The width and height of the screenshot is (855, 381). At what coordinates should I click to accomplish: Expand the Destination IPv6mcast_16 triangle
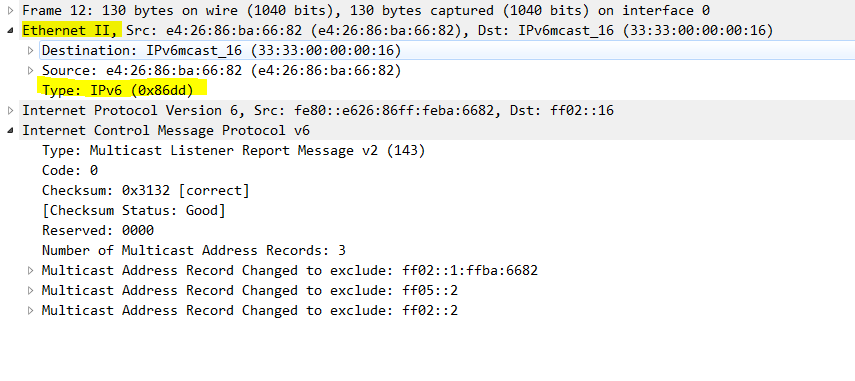point(31,51)
